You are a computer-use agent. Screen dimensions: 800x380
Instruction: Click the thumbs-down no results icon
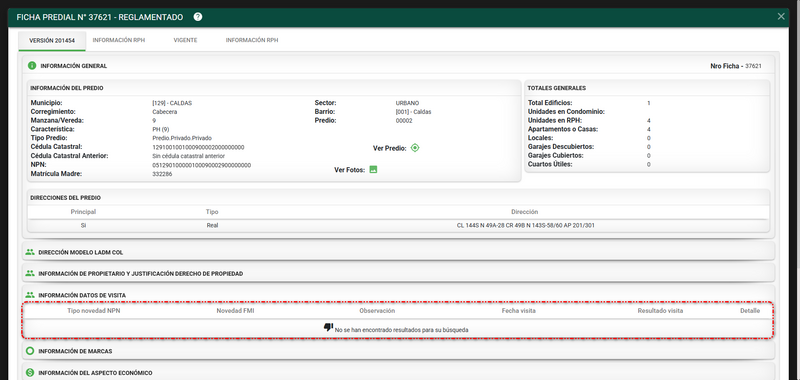pos(328,327)
